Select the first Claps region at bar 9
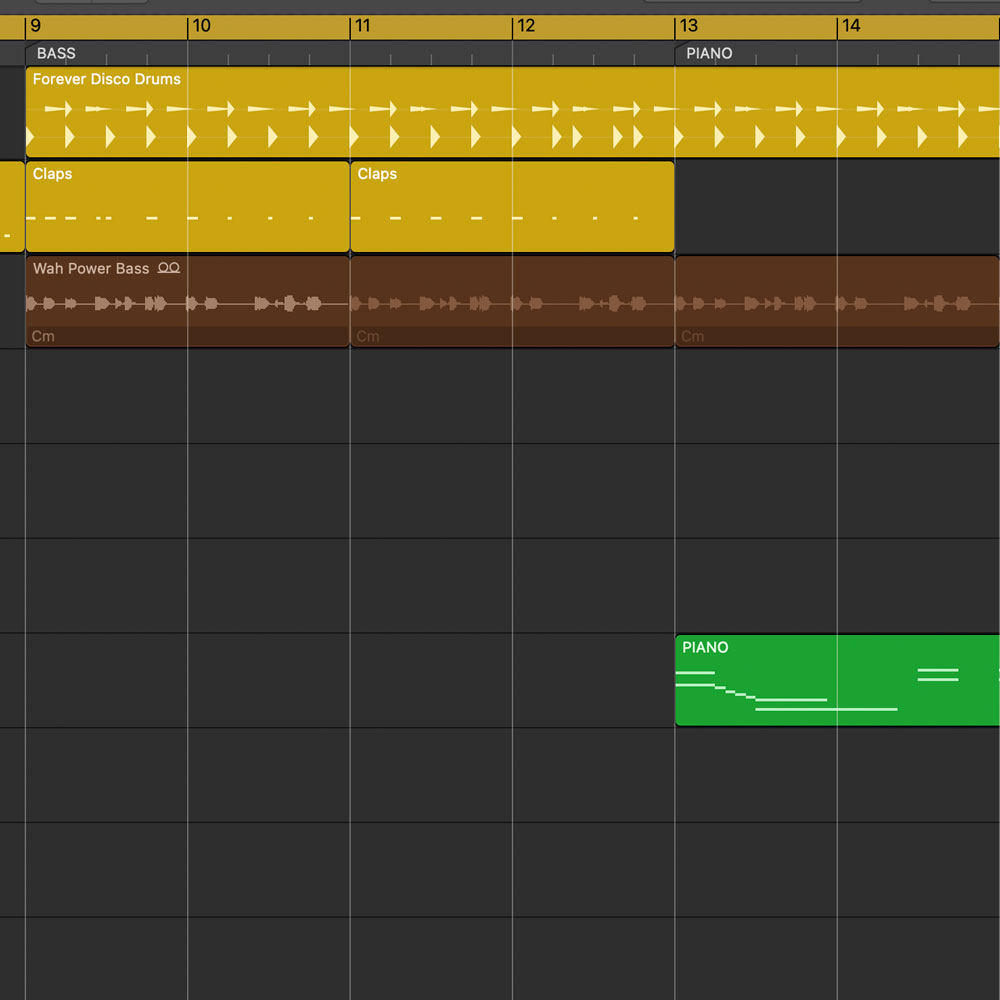The height and width of the screenshot is (1000, 1000). click(188, 207)
